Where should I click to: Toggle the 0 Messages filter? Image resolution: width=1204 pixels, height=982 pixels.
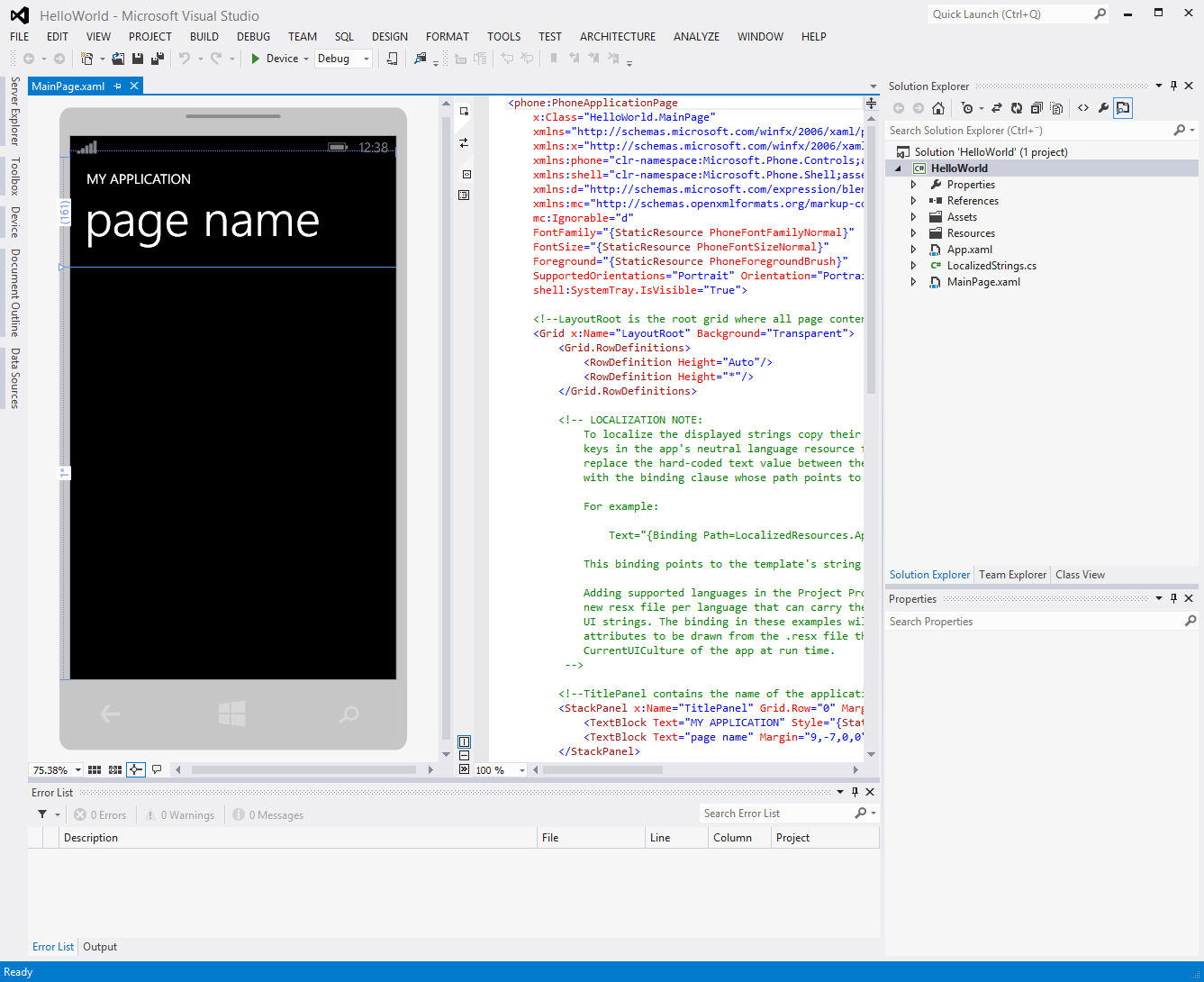[x=268, y=814]
